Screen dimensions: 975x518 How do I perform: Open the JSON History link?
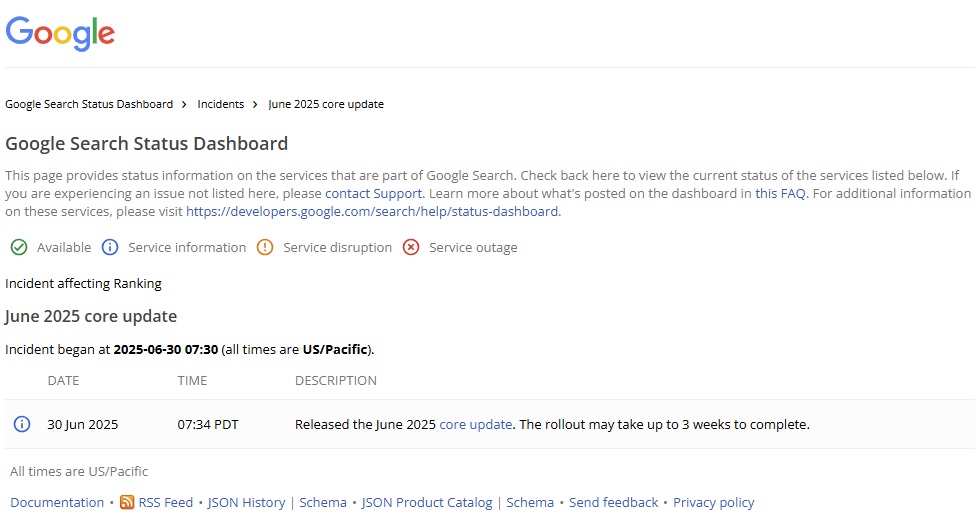[x=246, y=503]
